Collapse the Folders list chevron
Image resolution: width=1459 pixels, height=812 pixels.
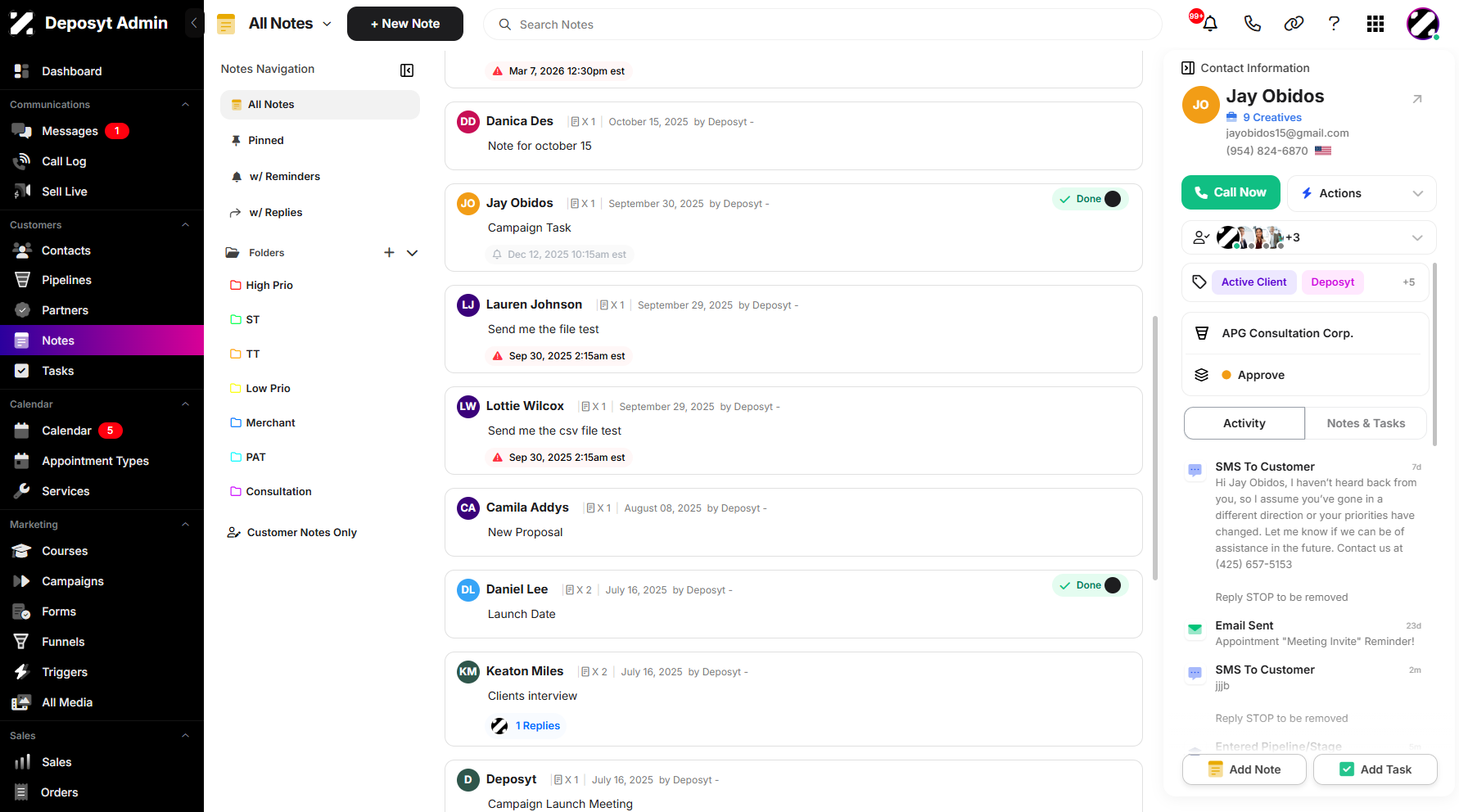413,253
